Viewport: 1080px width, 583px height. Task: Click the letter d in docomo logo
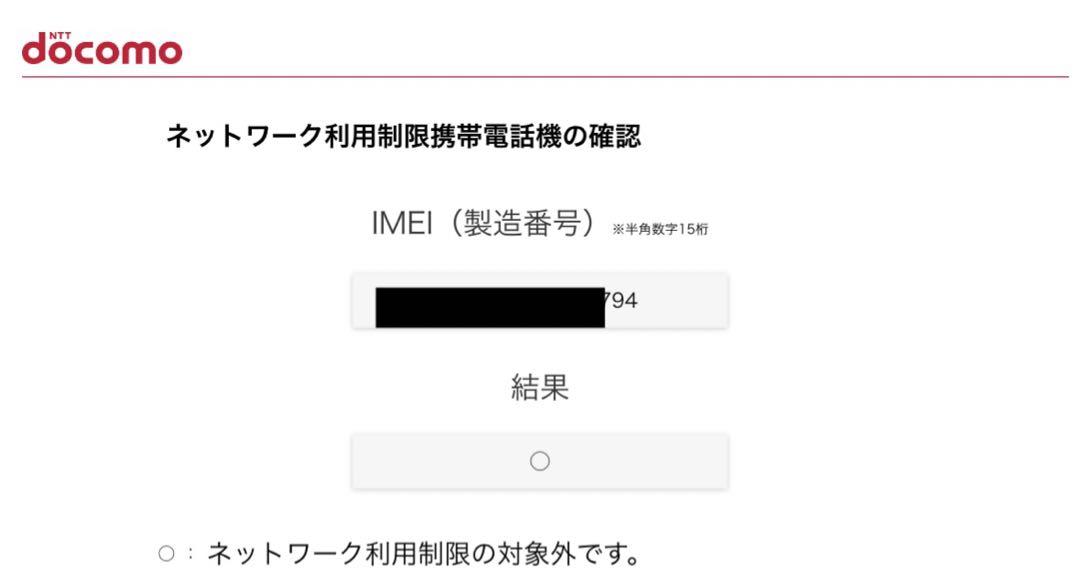(34, 49)
